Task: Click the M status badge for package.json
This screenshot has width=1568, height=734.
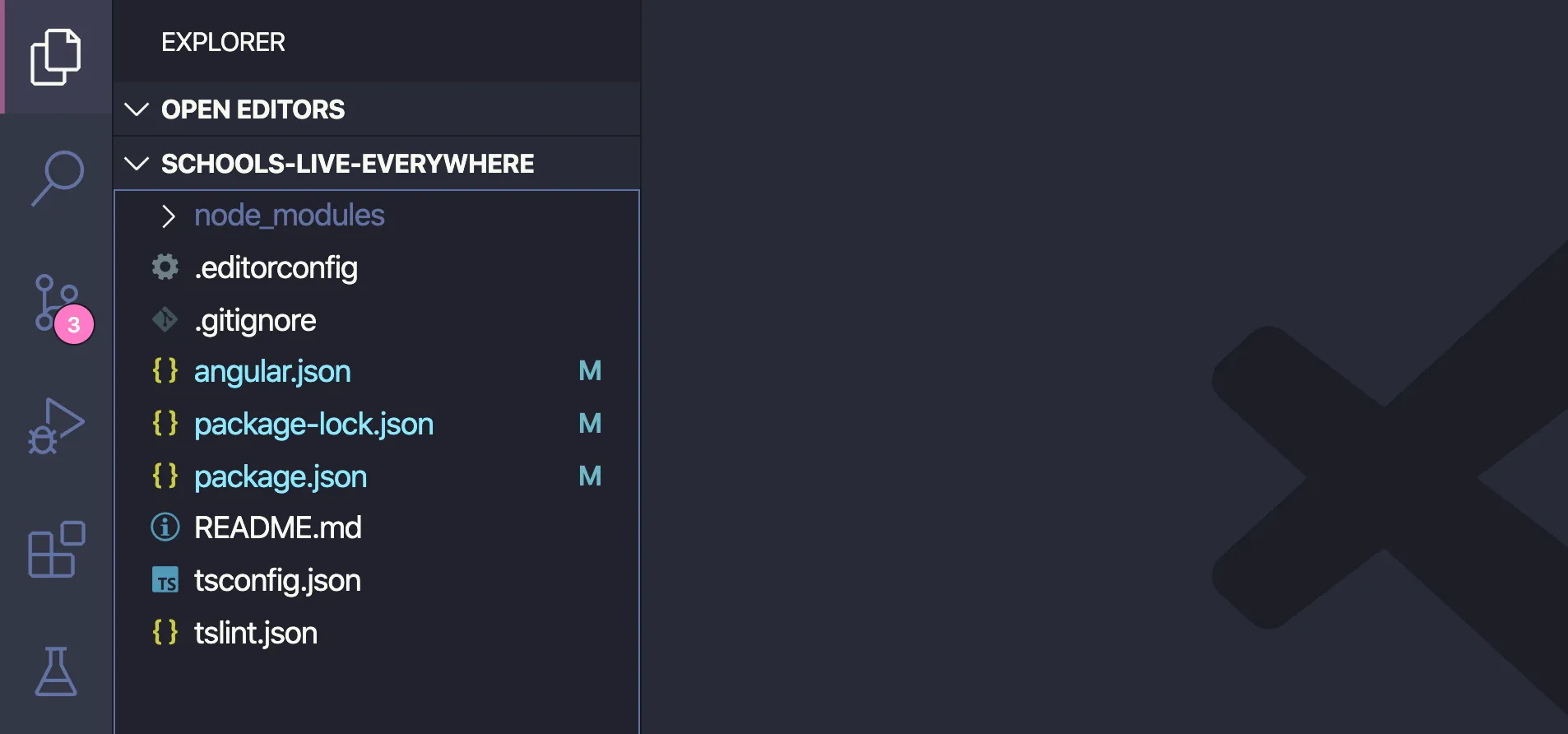Action: (x=590, y=476)
